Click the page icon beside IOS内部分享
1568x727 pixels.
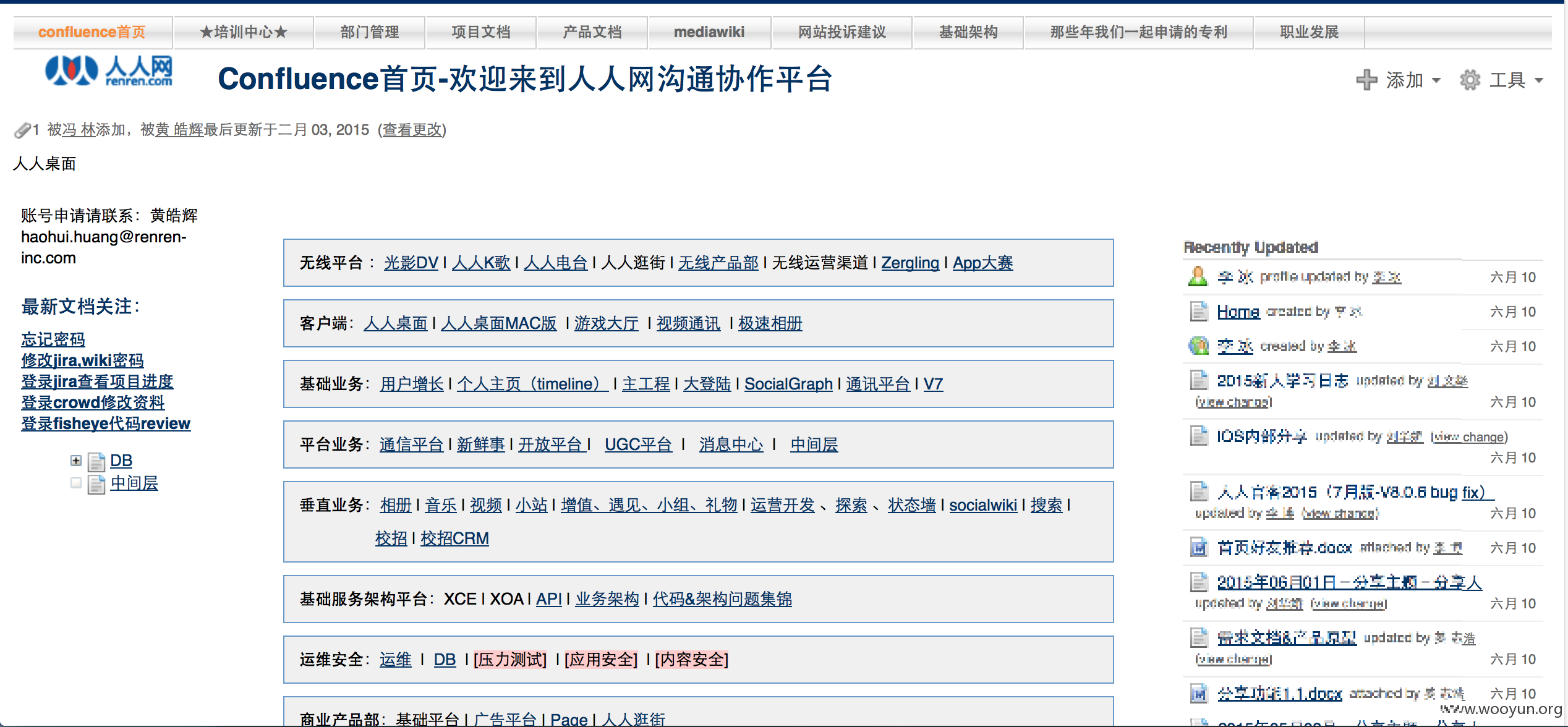[x=1198, y=435]
